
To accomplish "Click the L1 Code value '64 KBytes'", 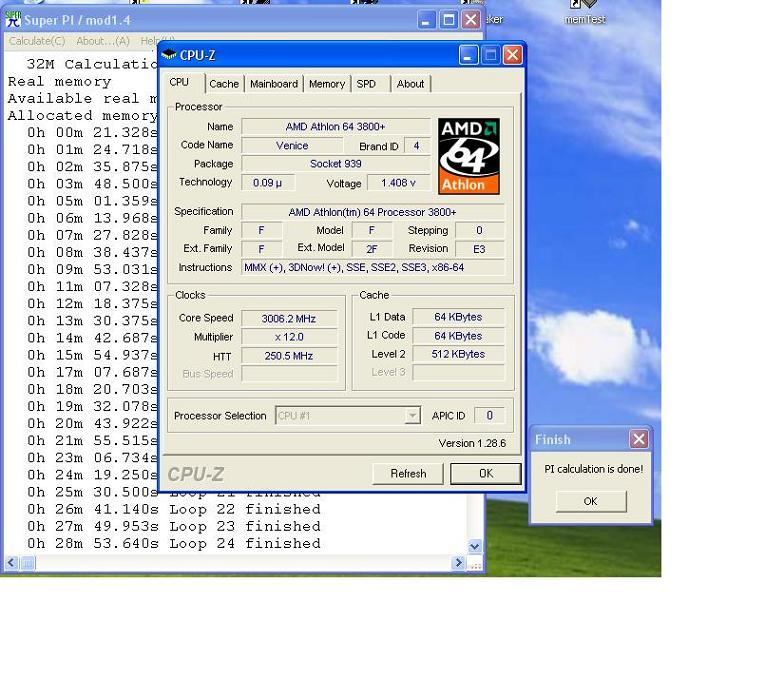I will click(x=458, y=336).
